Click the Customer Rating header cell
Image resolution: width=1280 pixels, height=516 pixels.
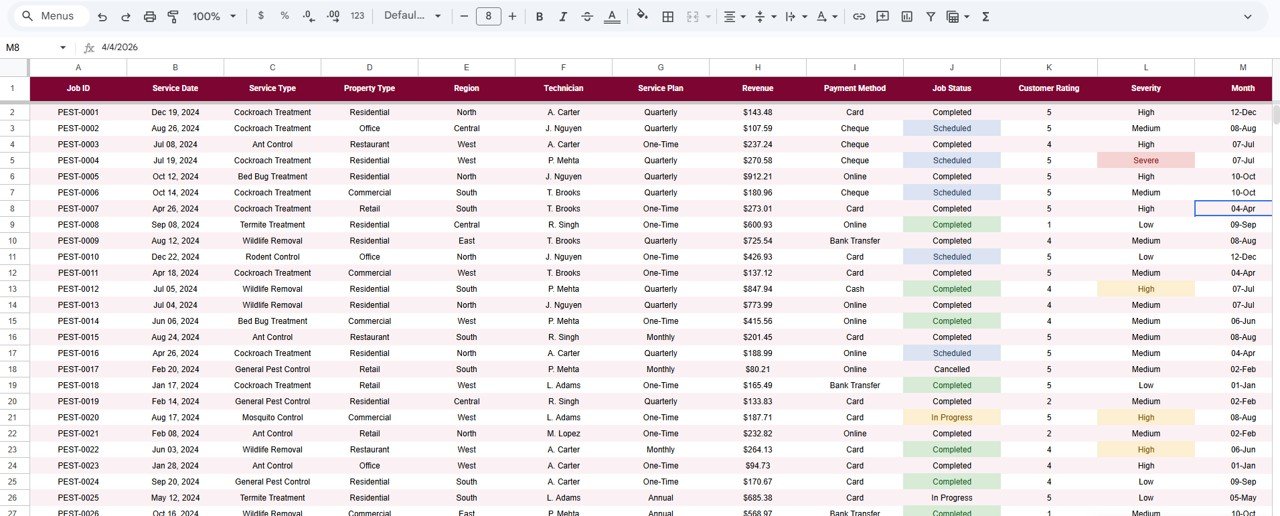coord(1049,88)
